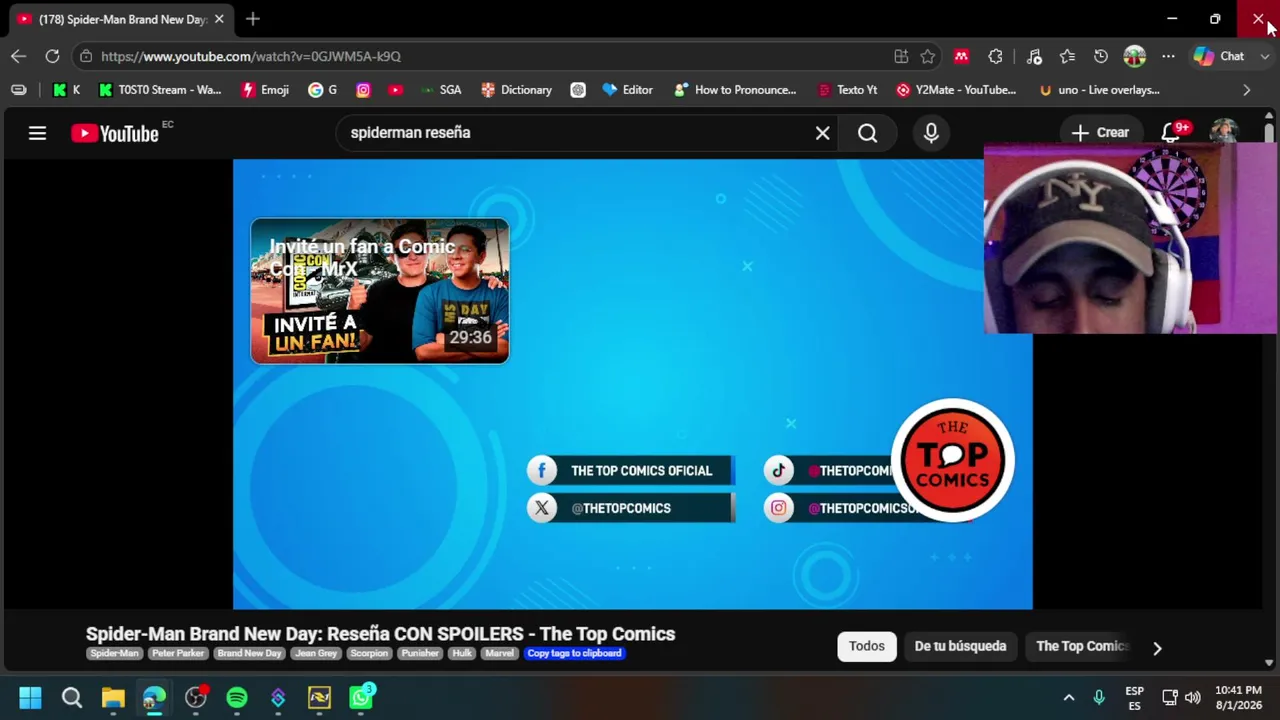Open the browser Extensions puzzle icon
The height and width of the screenshot is (720, 1280).
tap(995, 56)
